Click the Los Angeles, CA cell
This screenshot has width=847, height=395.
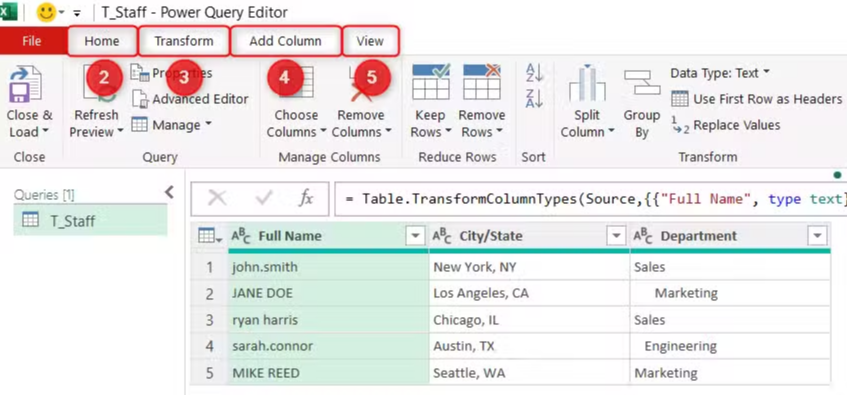click(x=529, y=293)
